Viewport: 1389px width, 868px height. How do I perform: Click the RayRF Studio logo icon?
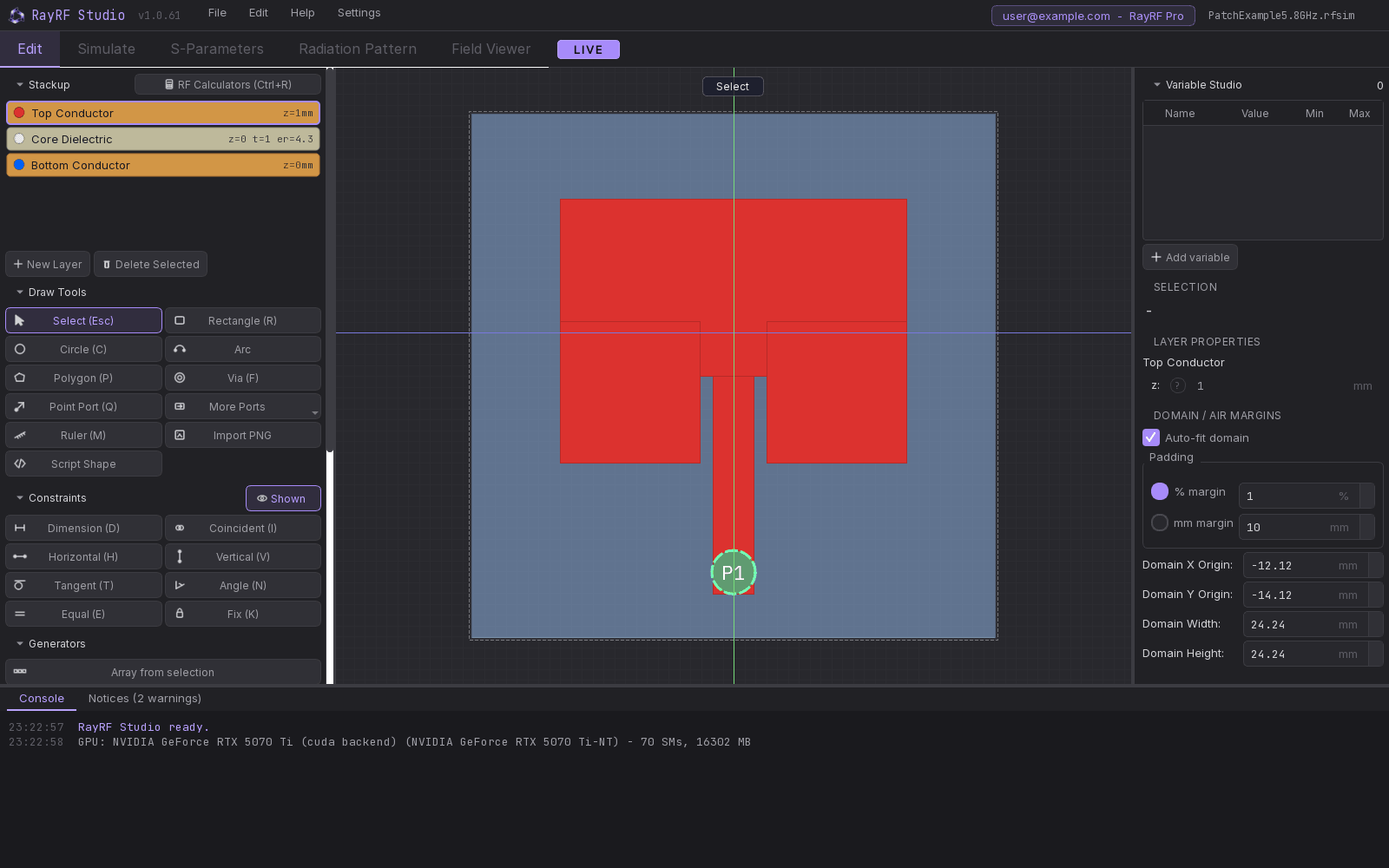(x=16, y=16)
